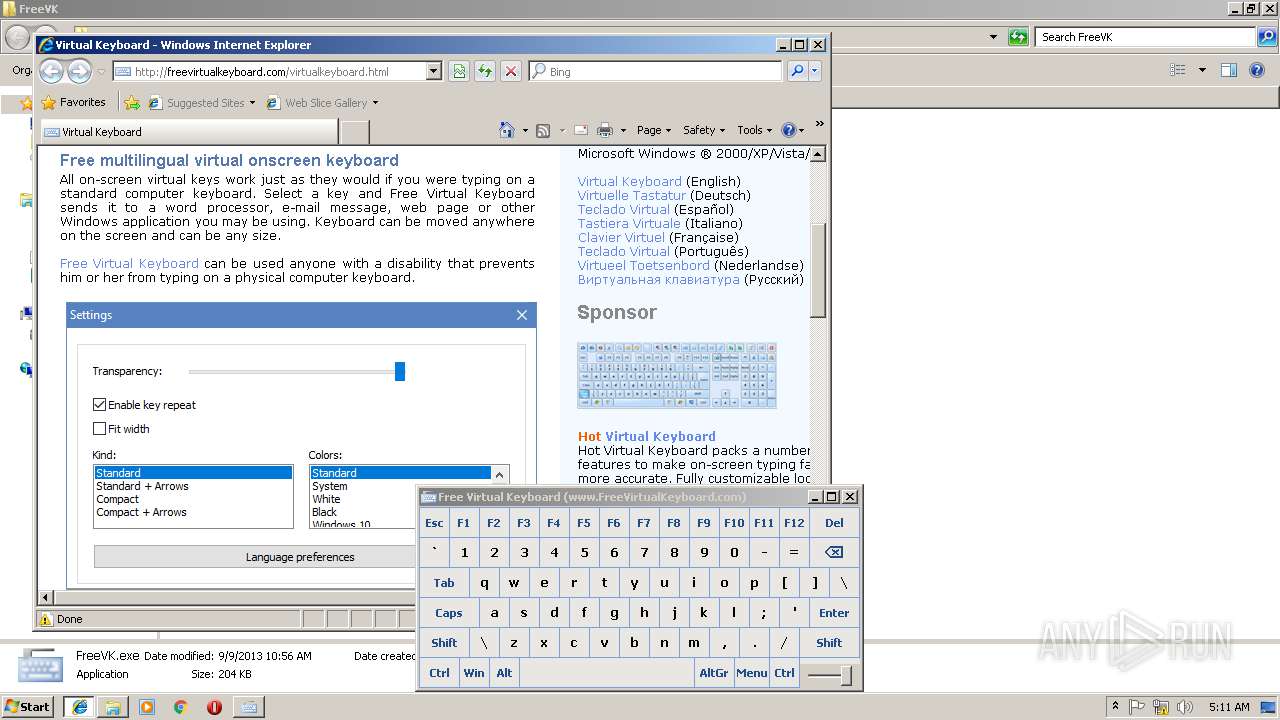Launch Internet Explorer from taskbar

[79, 707]
